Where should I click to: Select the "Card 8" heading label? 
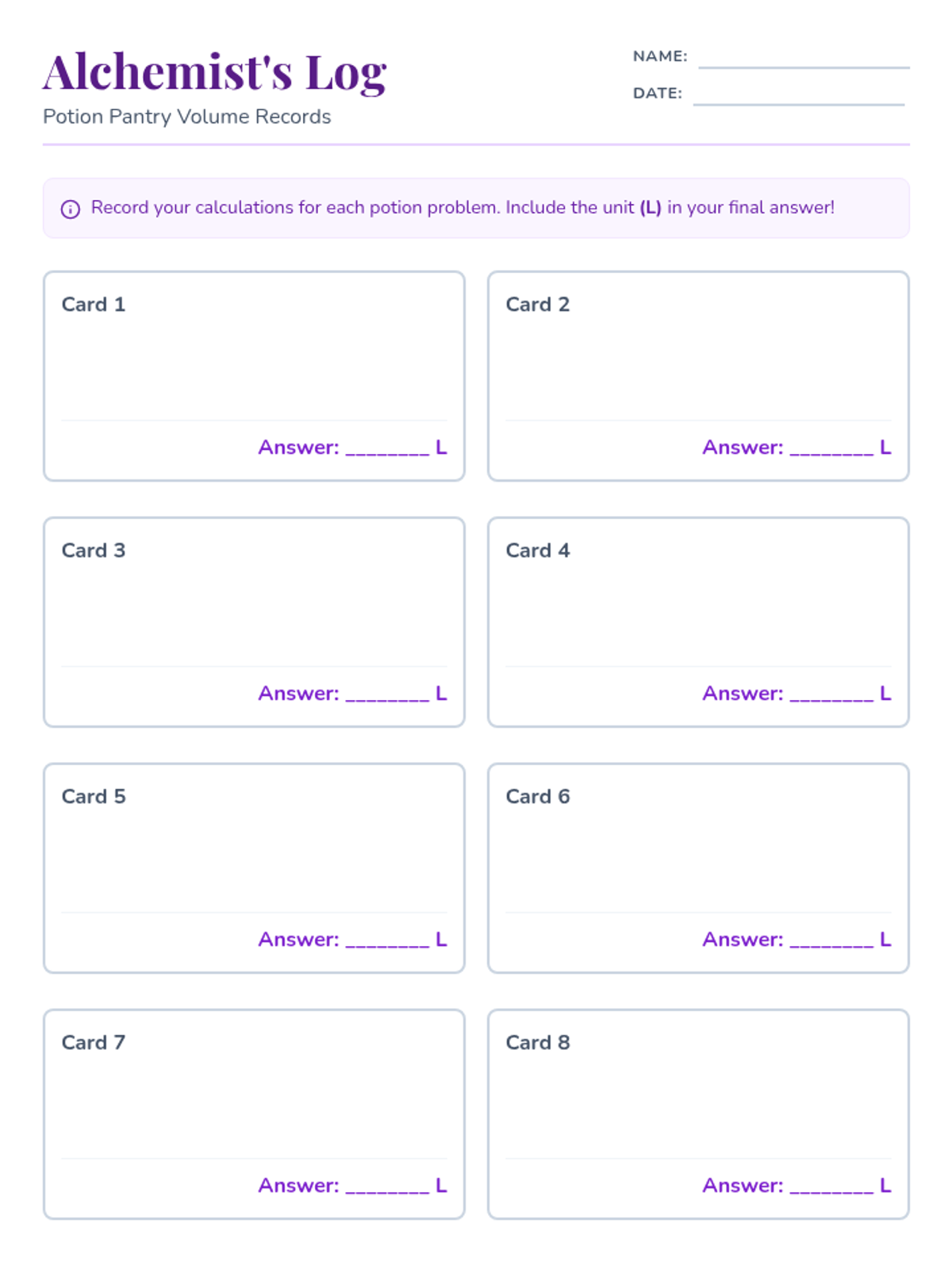tap(538, 1043)
